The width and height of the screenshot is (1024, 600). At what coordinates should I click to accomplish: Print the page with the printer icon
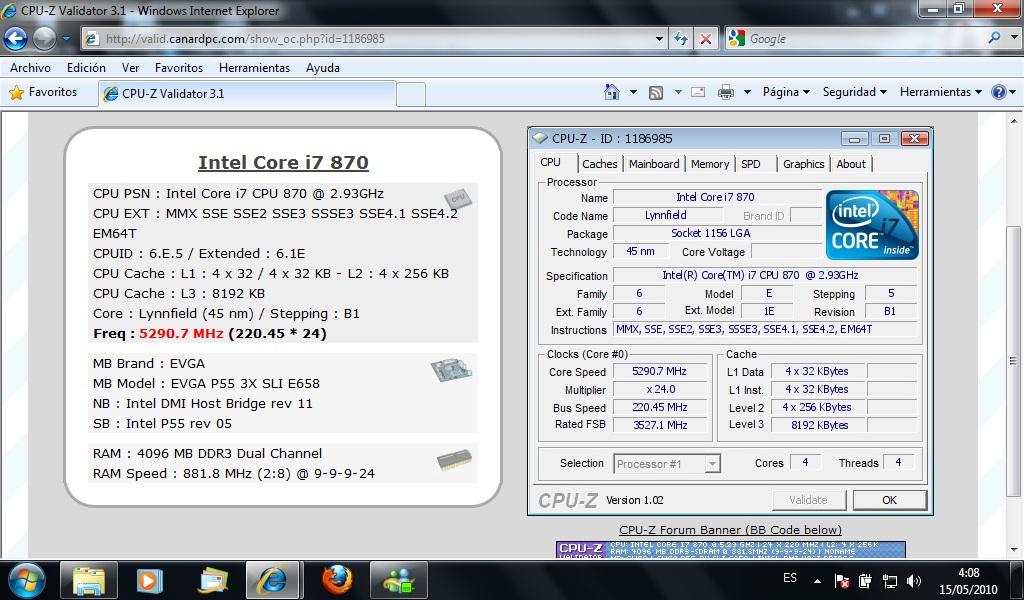pyautogui.click(x=726, y=92)
